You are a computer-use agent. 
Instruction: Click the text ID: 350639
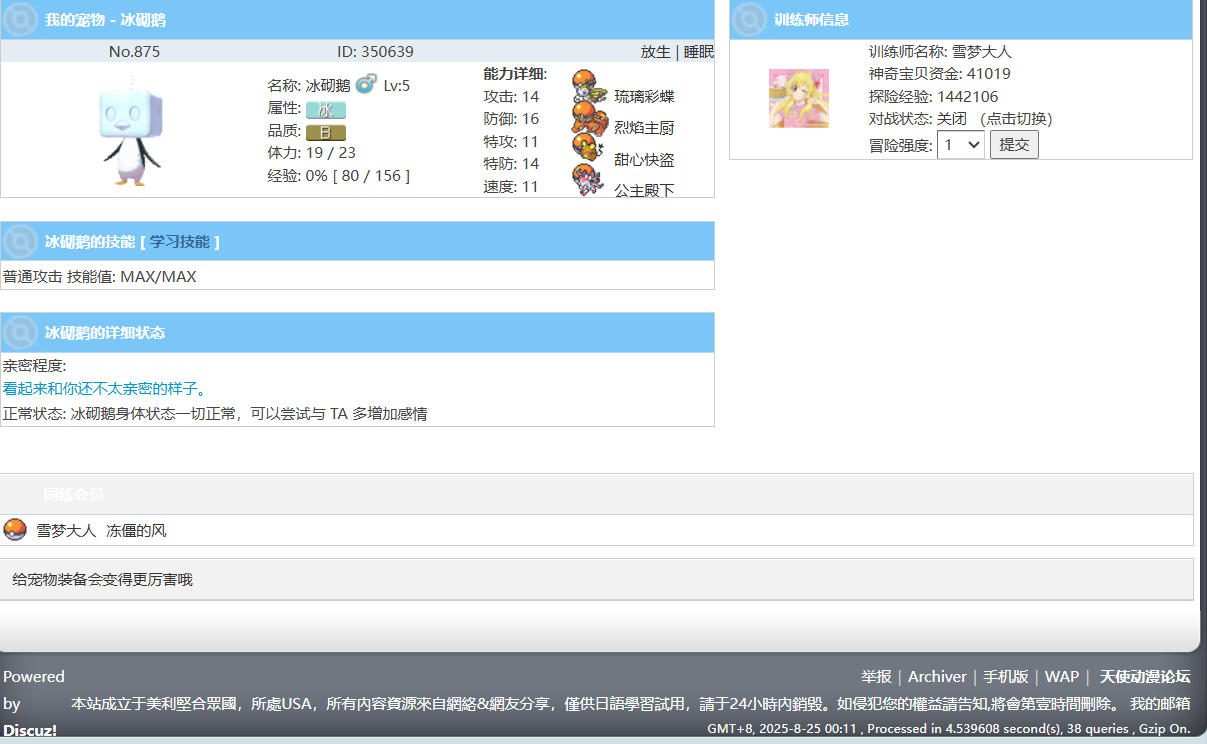point(375,52)
